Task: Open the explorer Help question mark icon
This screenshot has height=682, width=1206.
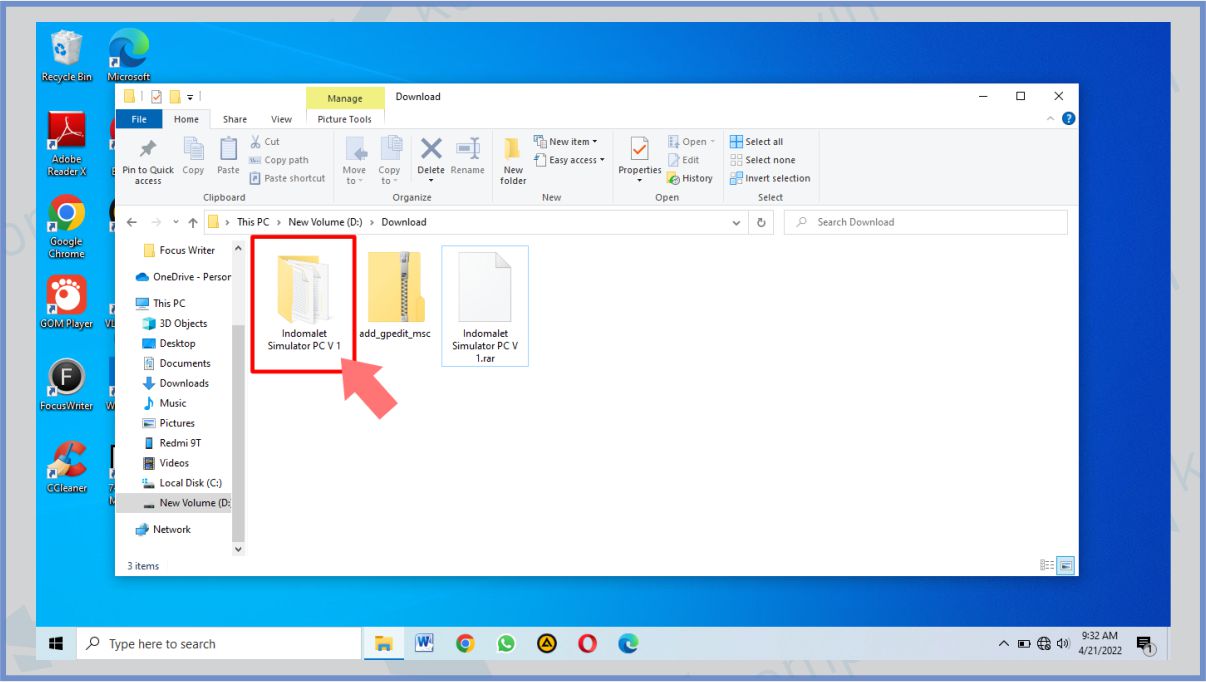Action: [x=1068, y=119]
